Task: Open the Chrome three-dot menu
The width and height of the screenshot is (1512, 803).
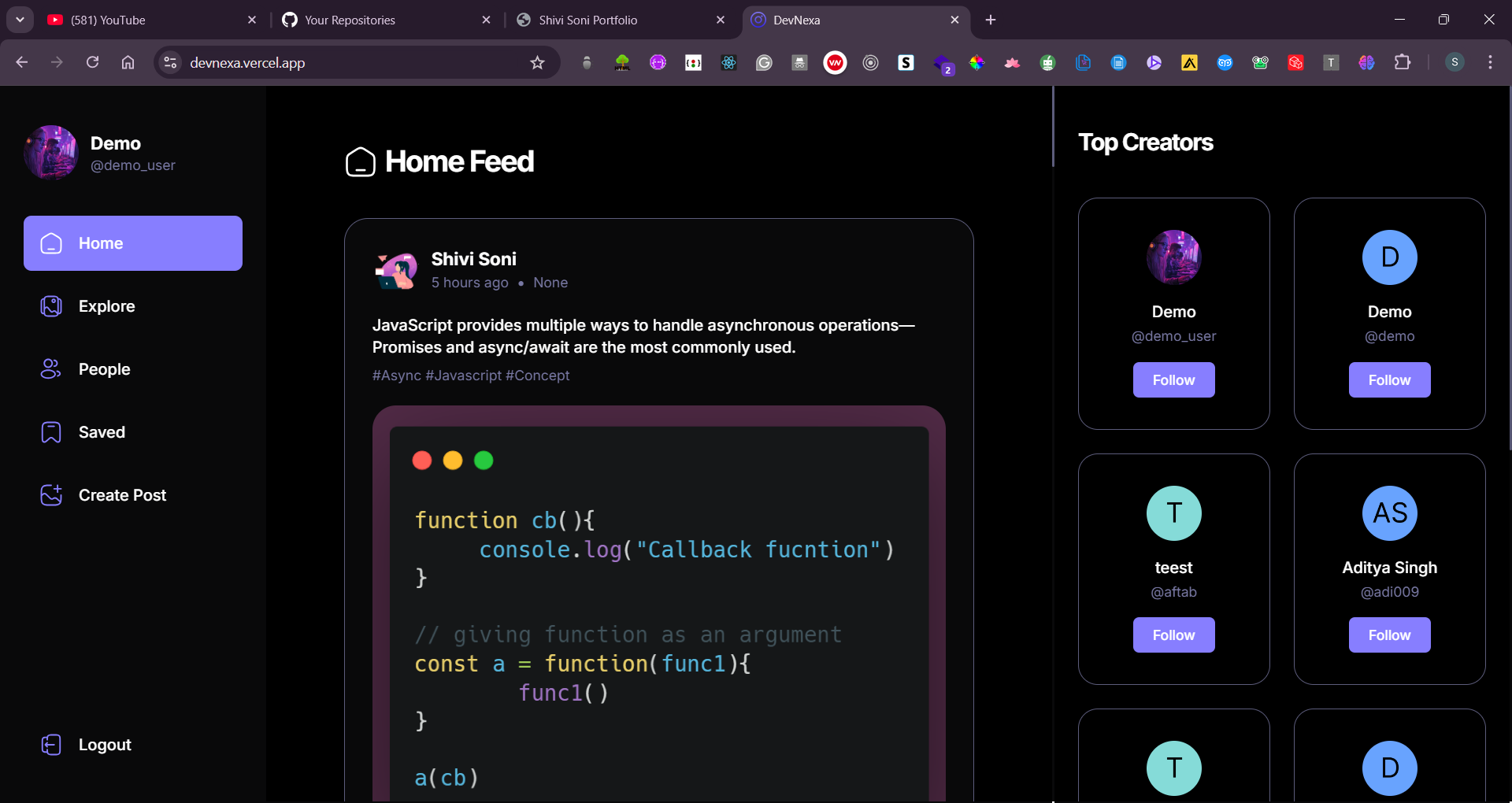Action: (x=1490, y=63)
